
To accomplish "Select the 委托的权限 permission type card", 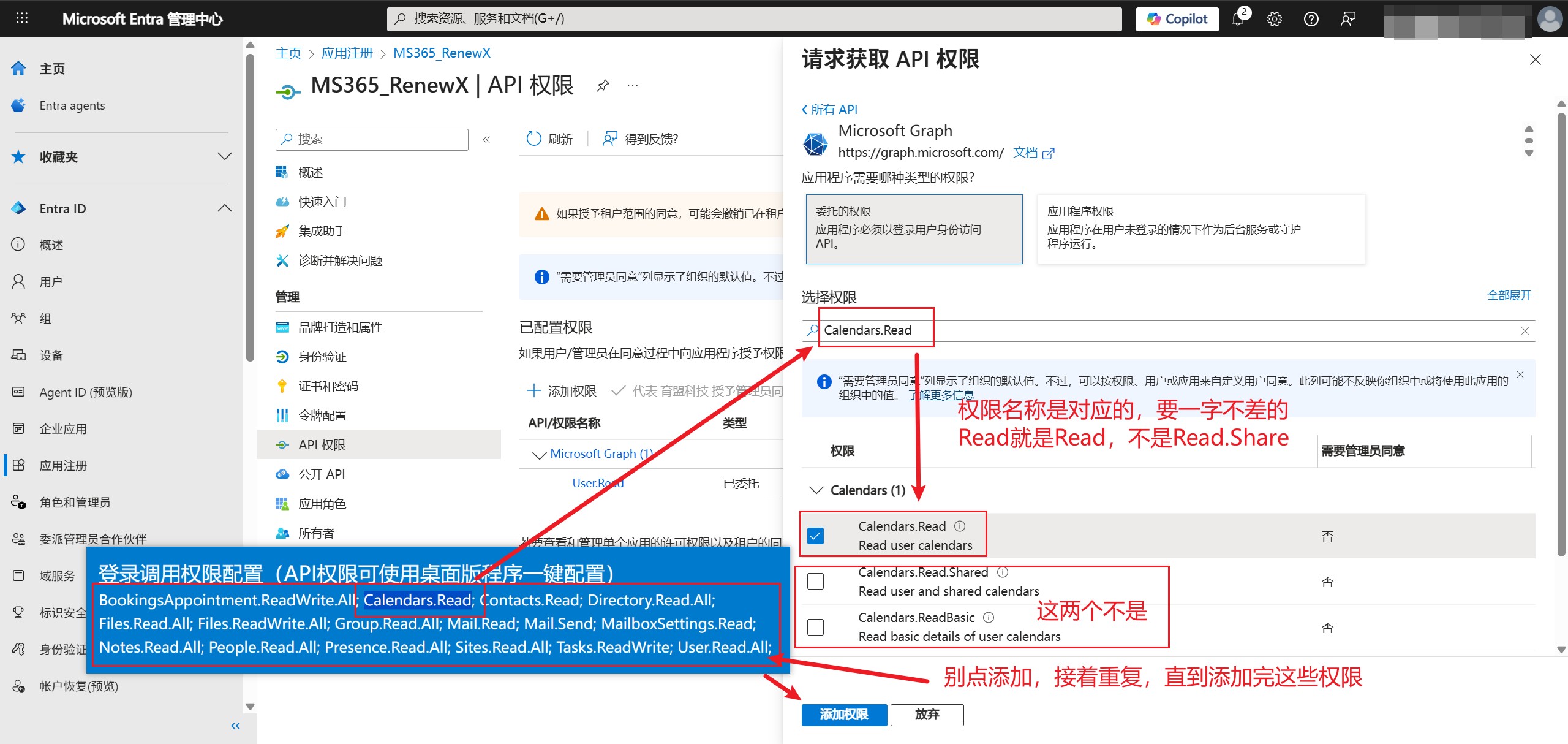I will (x=914, y=229).
